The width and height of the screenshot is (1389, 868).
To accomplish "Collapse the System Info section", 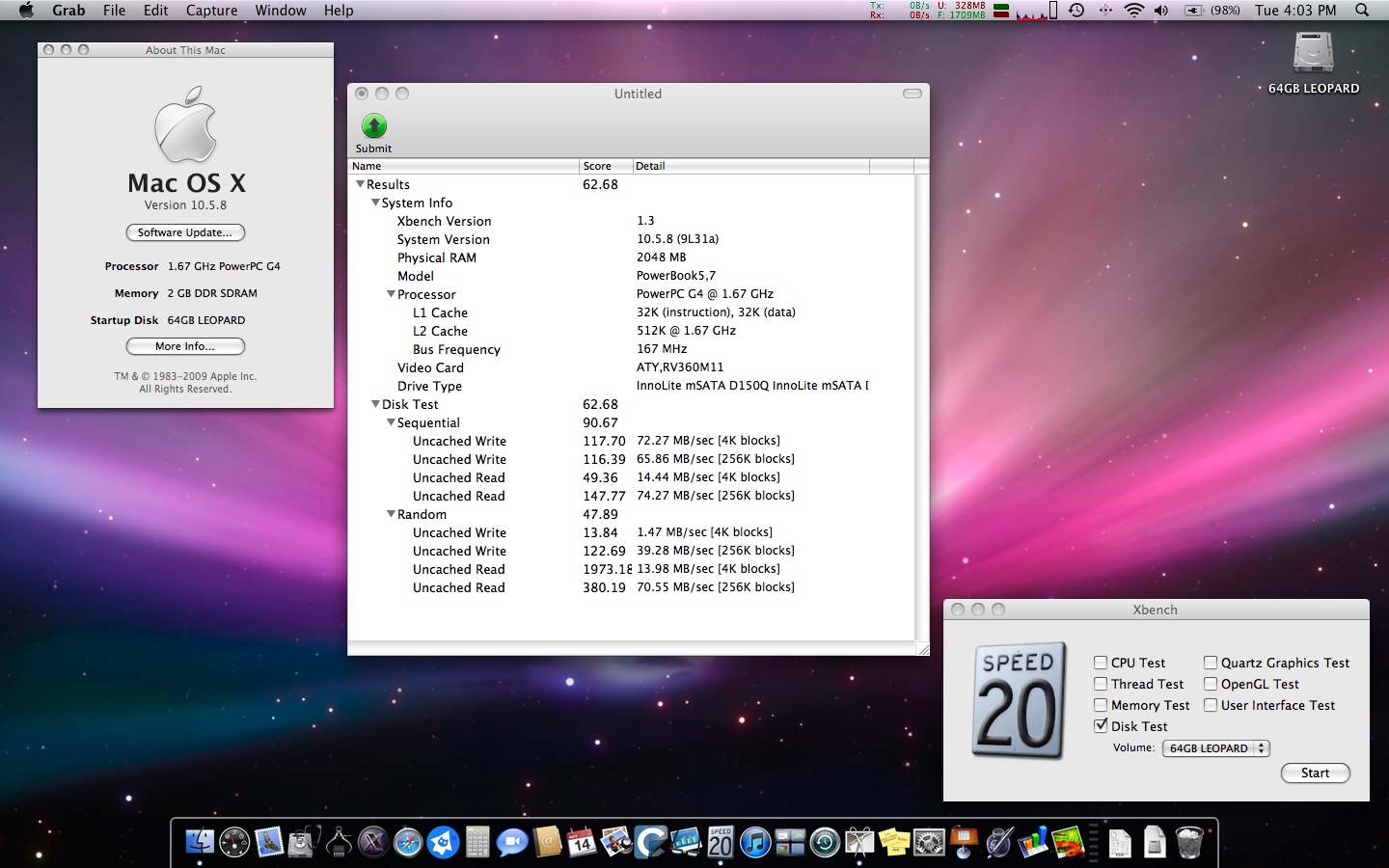I will (x=375, y=203).
